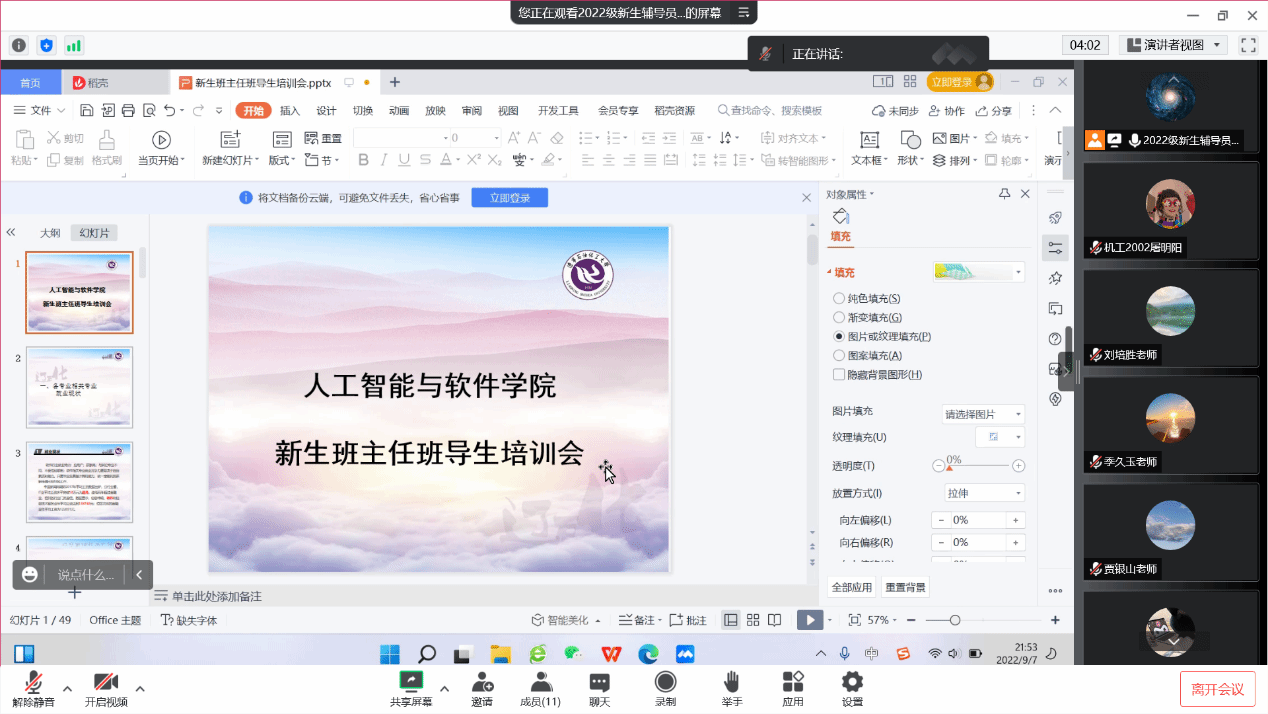Screen dimensions: 1268x714
Task: Open Microsoft Edge from the taskbar
Action: point(648,654)
